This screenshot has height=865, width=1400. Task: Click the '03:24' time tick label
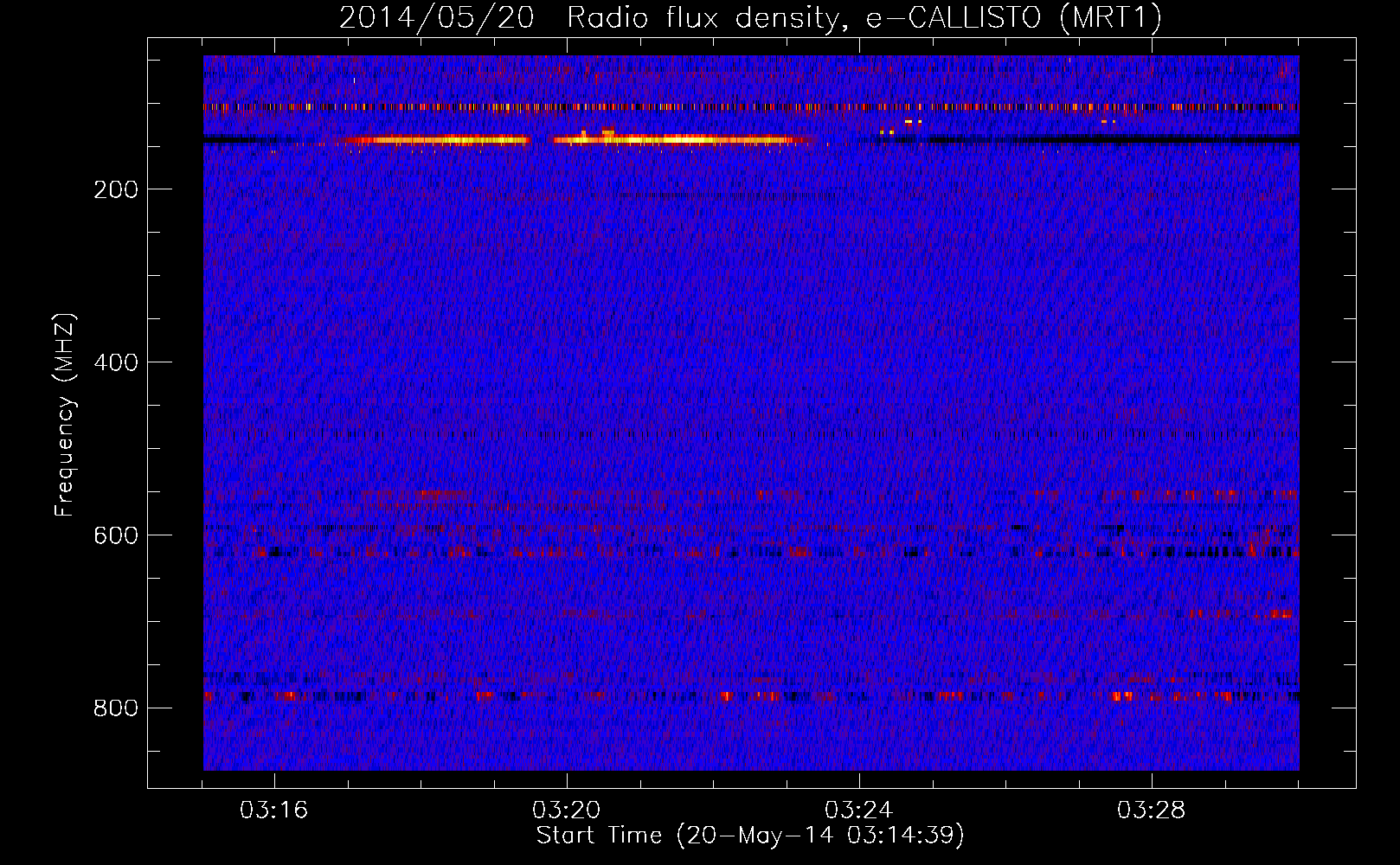click(859, 811)
